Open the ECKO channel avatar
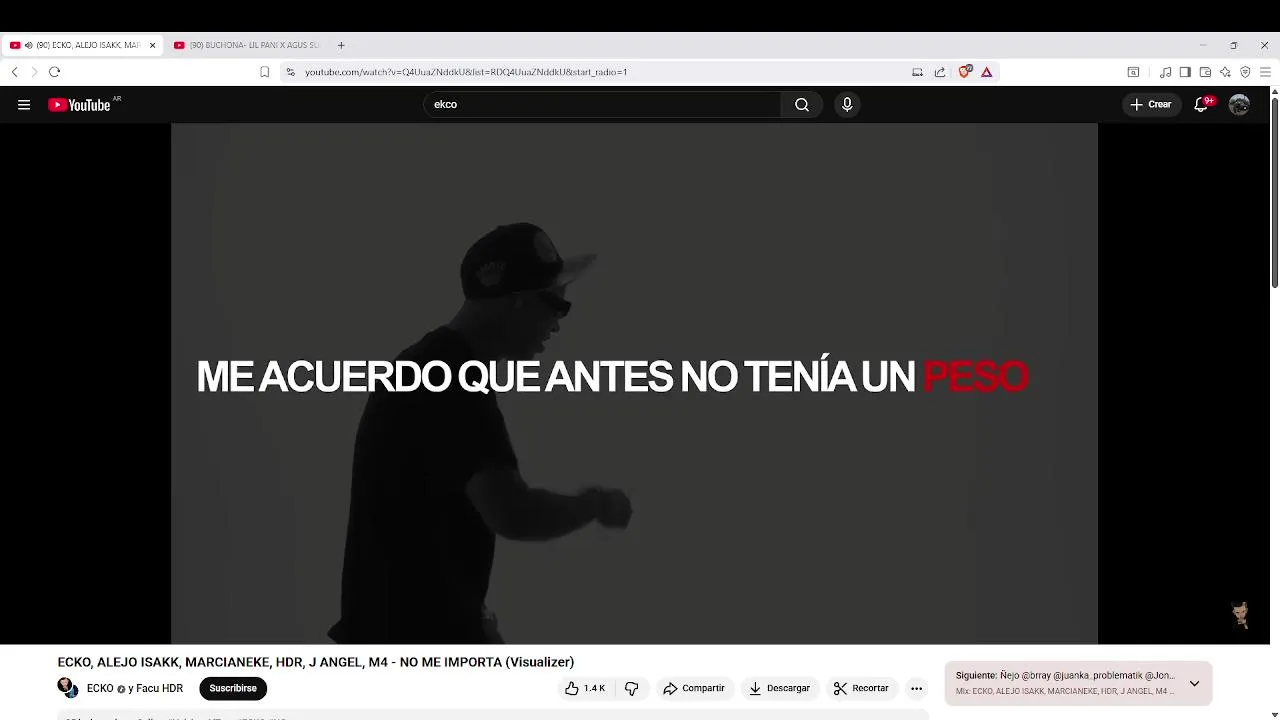The width and height of the screenshot is (1280, 720). (x=68, y=688)
